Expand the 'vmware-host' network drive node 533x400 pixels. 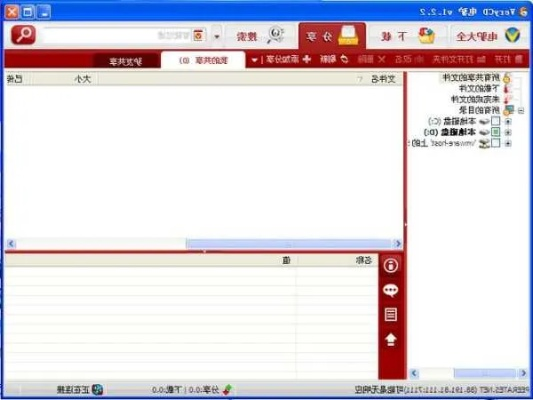(508, 143)
